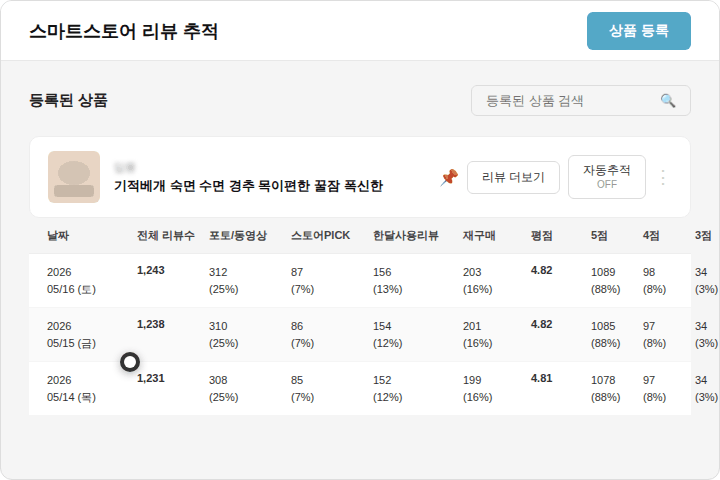The height and width of the screenshot is (480, 720).
Task: Select photo/video value 308
Action: pyautogui.click(x=218, y=380)
